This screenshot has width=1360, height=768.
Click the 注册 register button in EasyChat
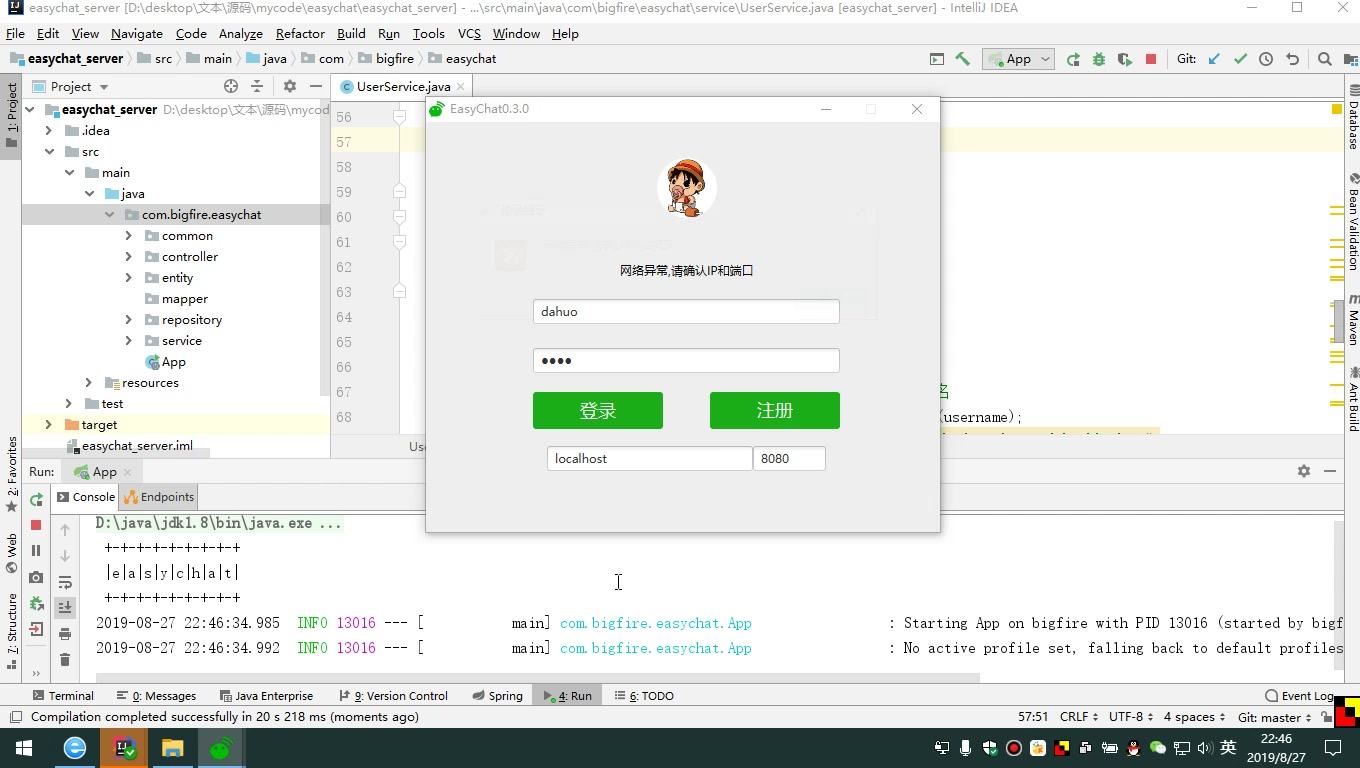(x=774, y=410)
